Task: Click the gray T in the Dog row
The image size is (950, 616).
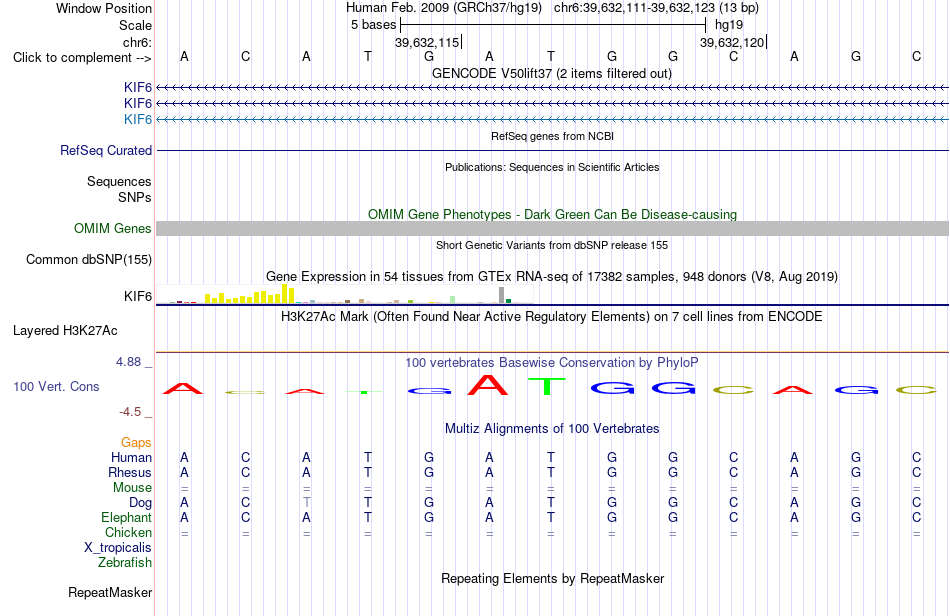Action: [307, 503]
